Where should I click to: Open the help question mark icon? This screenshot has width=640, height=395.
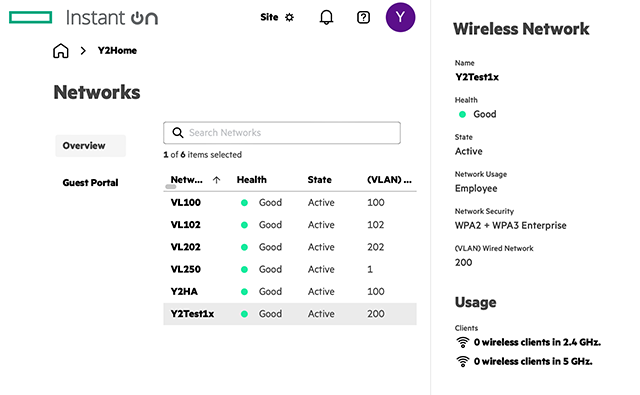363,17
